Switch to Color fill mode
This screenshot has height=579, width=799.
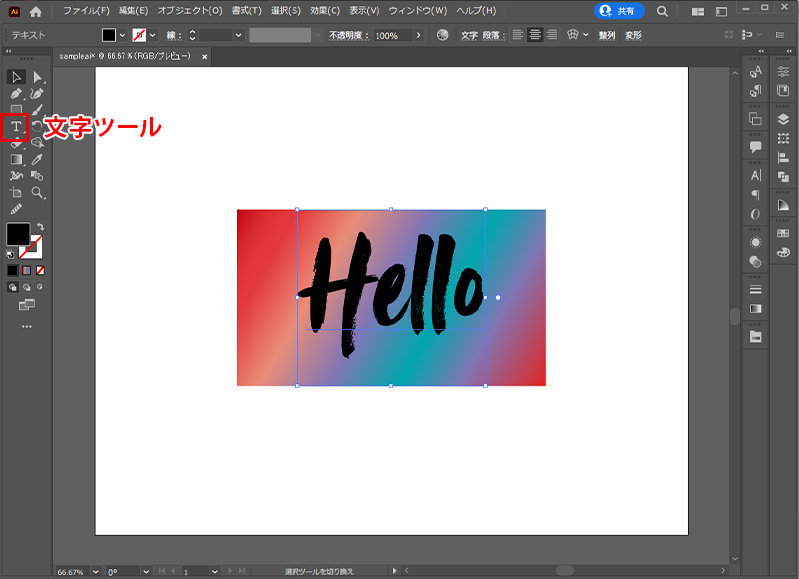click(13, 271)
